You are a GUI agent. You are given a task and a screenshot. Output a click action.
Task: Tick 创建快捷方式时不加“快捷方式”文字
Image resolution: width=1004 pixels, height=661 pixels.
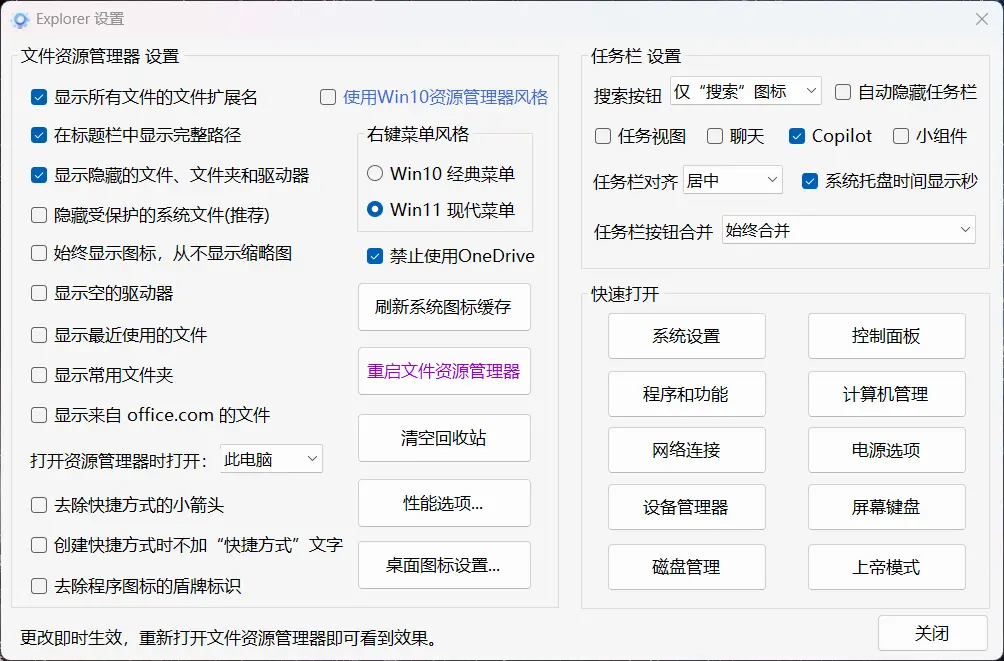click(x=39, y=545)
